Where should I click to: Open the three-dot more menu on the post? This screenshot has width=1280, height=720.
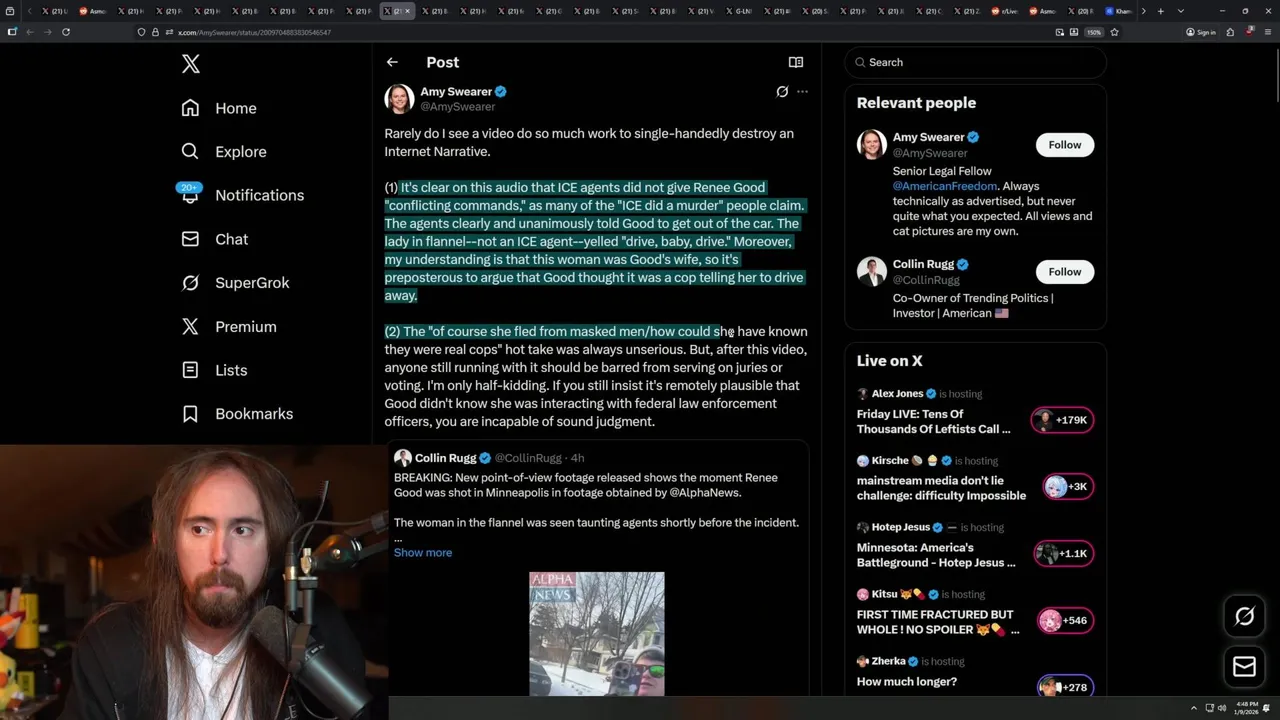click(x=802, y=91)
